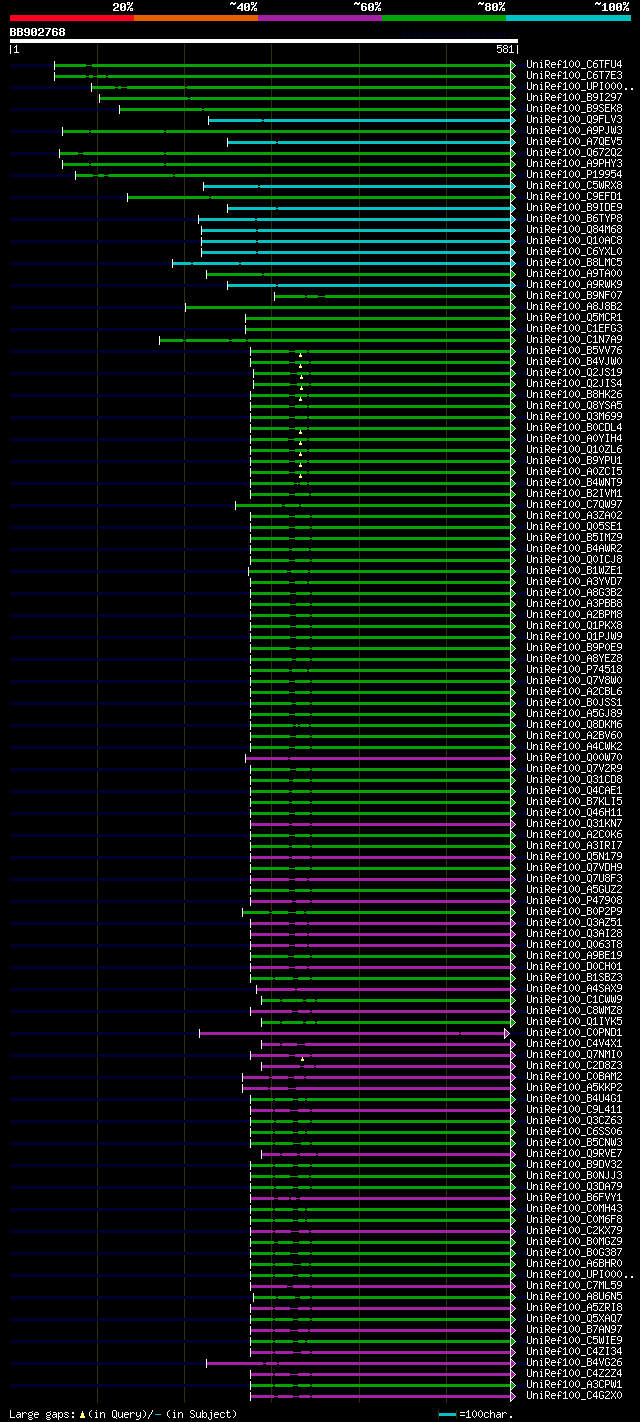Screen dimensions: 640x1422
Task: Open hit UniRef100_A9PJW3
Action: 575,131
